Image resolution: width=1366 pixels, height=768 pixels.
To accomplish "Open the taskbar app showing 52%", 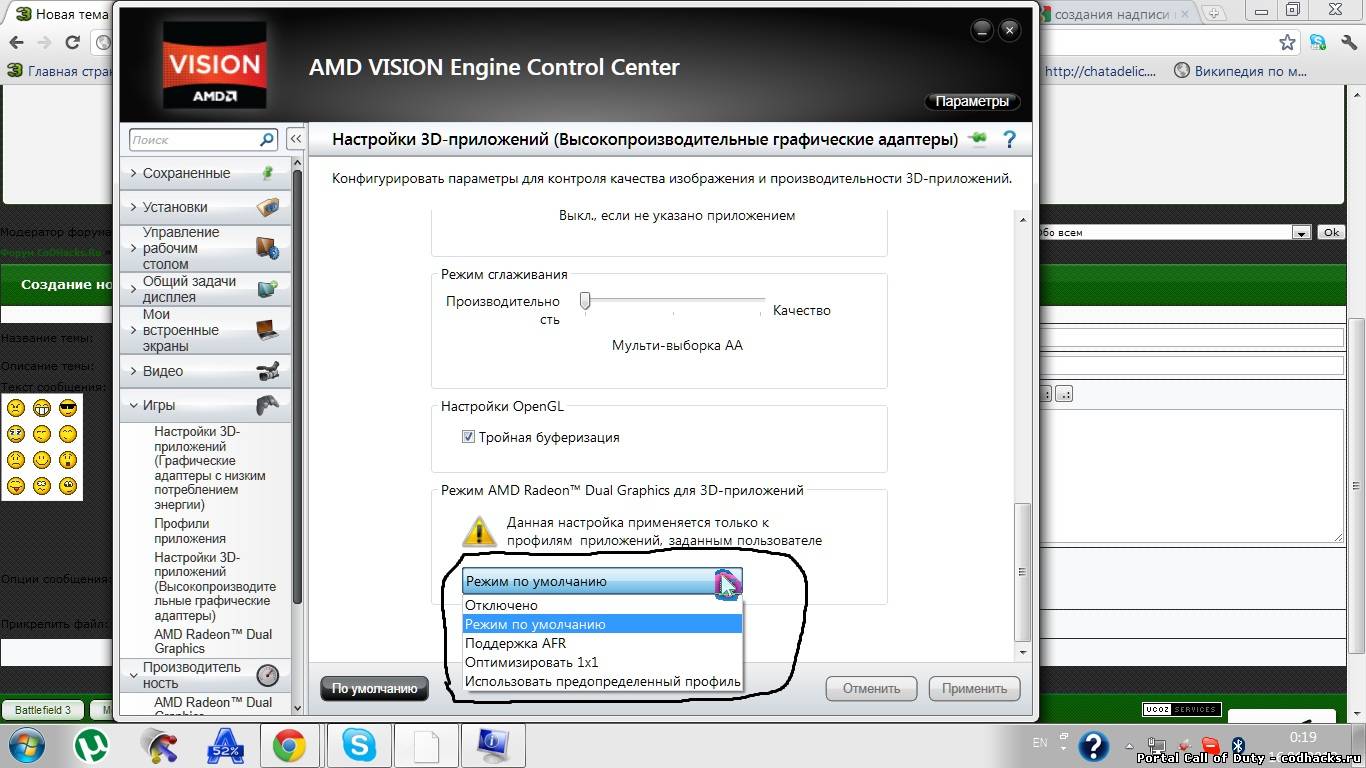I will click(225, 746).
